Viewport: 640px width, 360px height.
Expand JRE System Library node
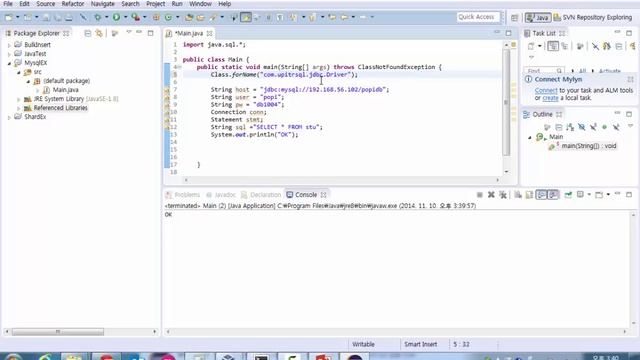click(19, 99)
